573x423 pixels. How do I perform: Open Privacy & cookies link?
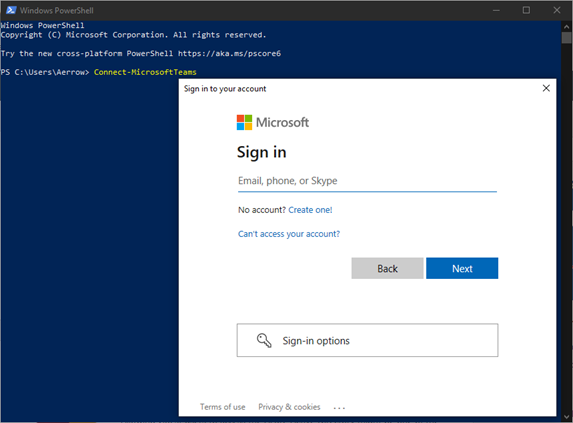(289, 407)
